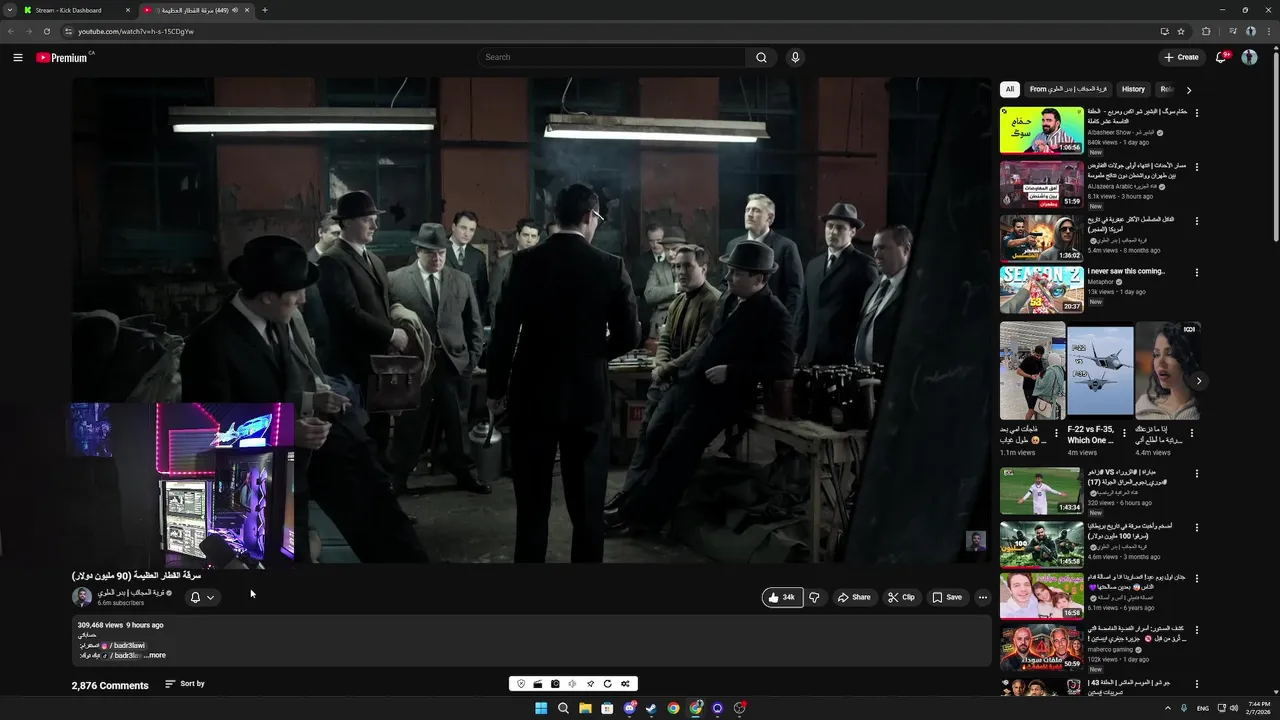Screen dimensions: 1280x720
Task: Select the History filter chip
Action: (x=1133, y=89)
